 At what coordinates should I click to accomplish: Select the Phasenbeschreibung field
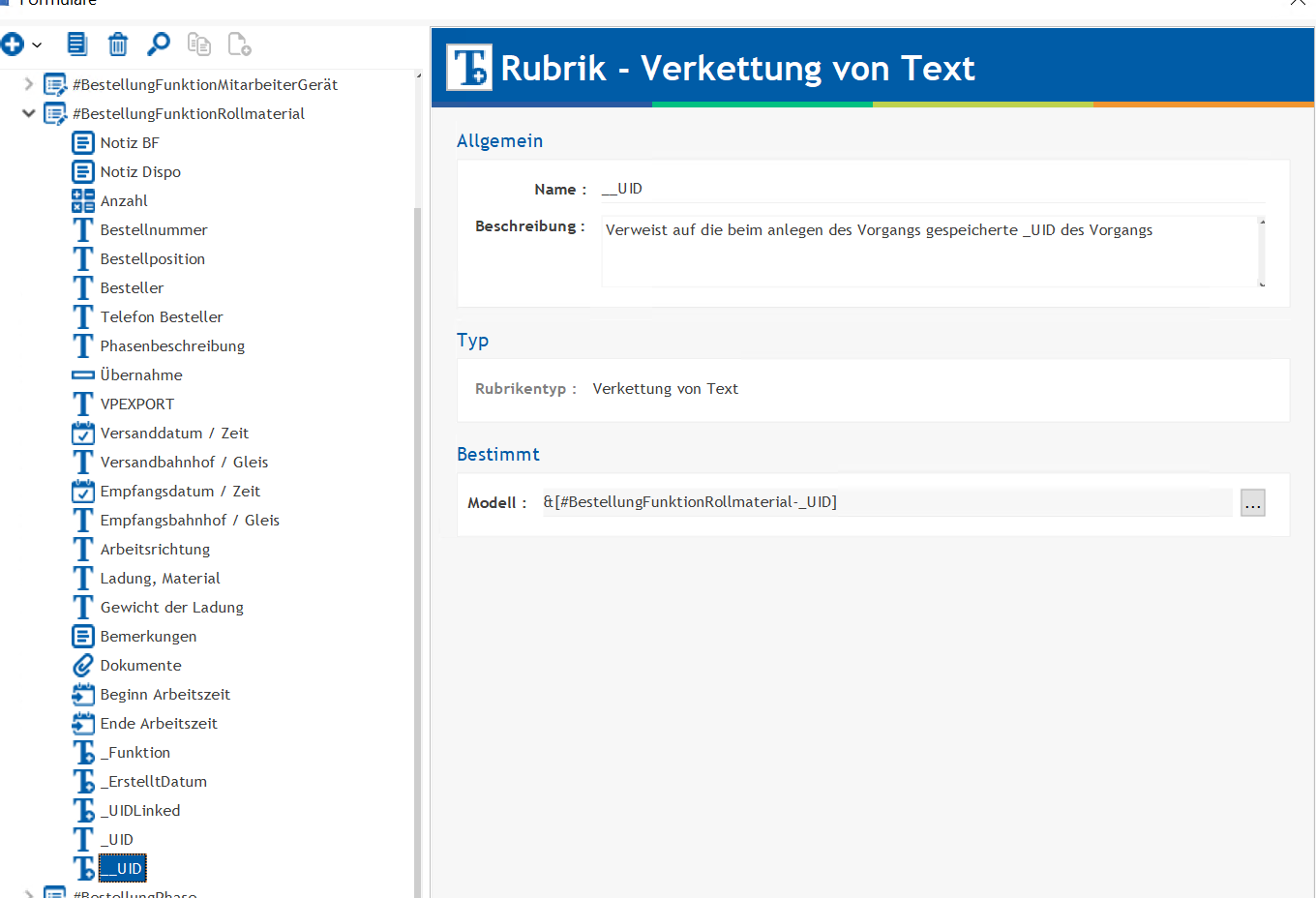pyautogui.click(x=172, y=346)
